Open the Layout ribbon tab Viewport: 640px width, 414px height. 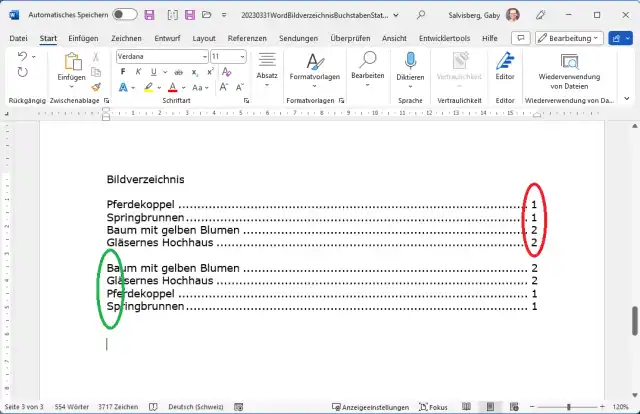(204, 38)
